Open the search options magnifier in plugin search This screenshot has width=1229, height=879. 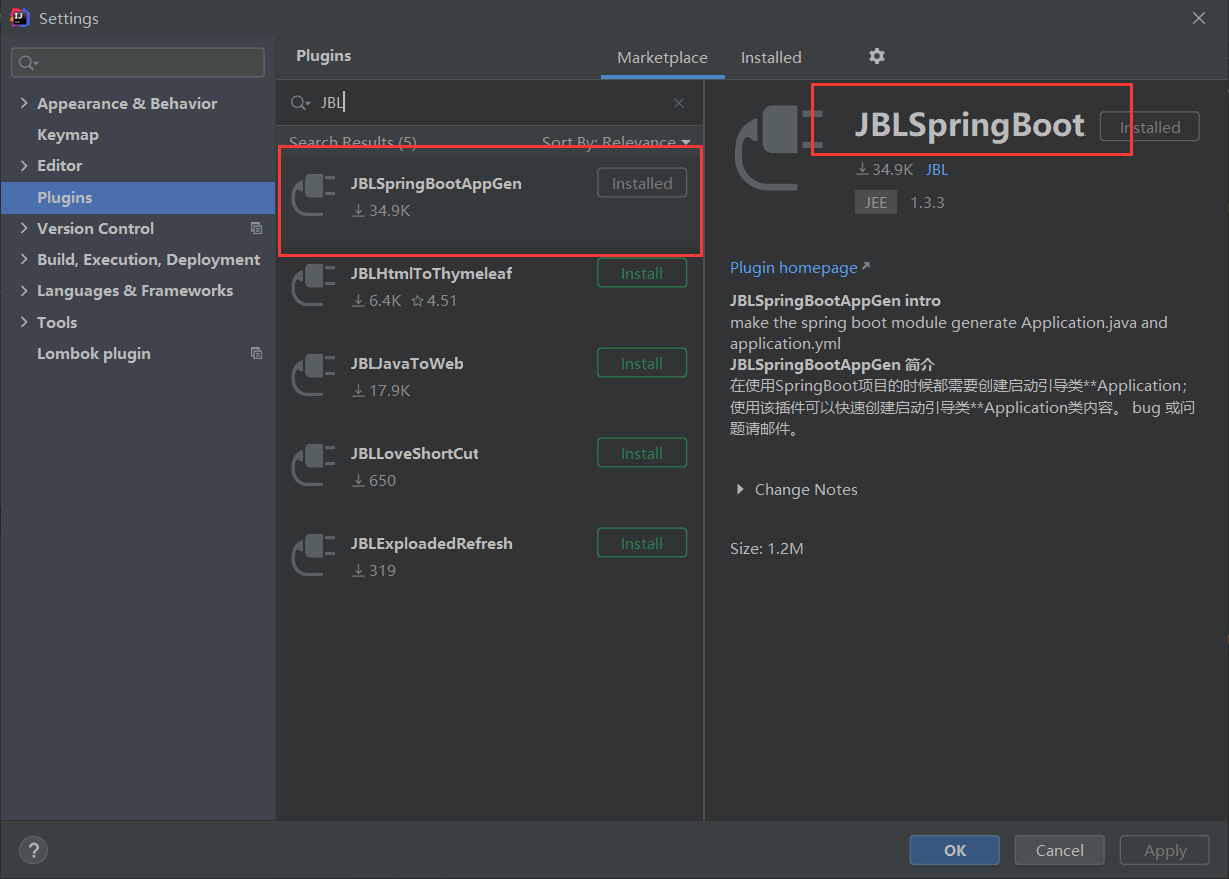pyautogui.click(x=300, y=103)
